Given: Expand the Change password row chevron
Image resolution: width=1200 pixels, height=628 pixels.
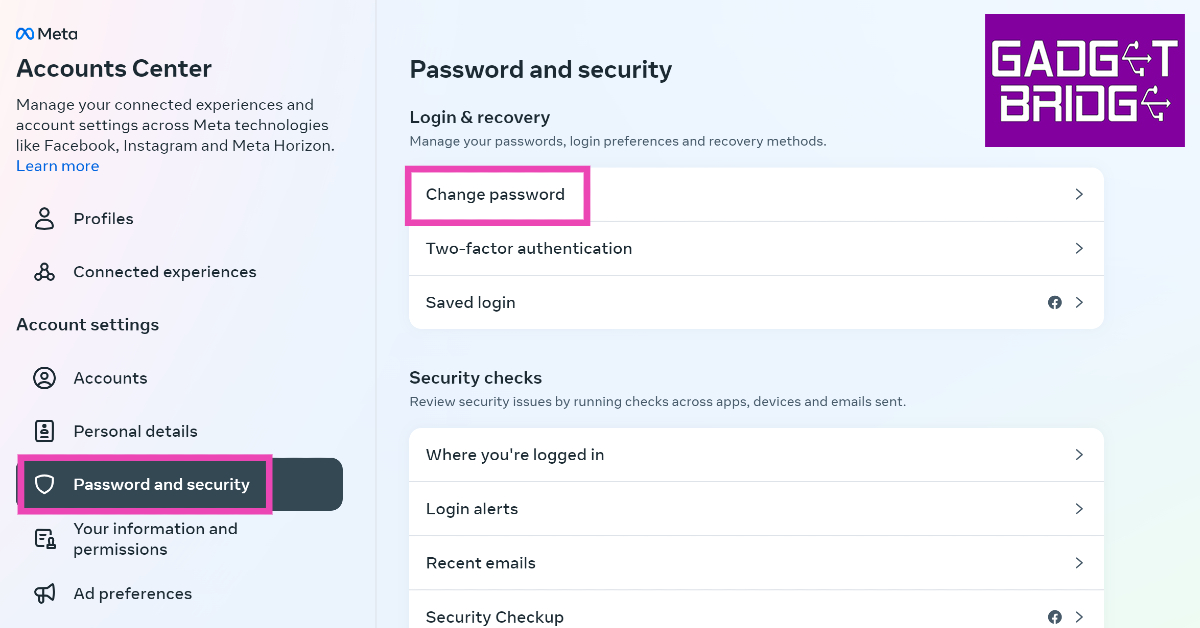Looking at the screenshot, I should (1079, 194).
